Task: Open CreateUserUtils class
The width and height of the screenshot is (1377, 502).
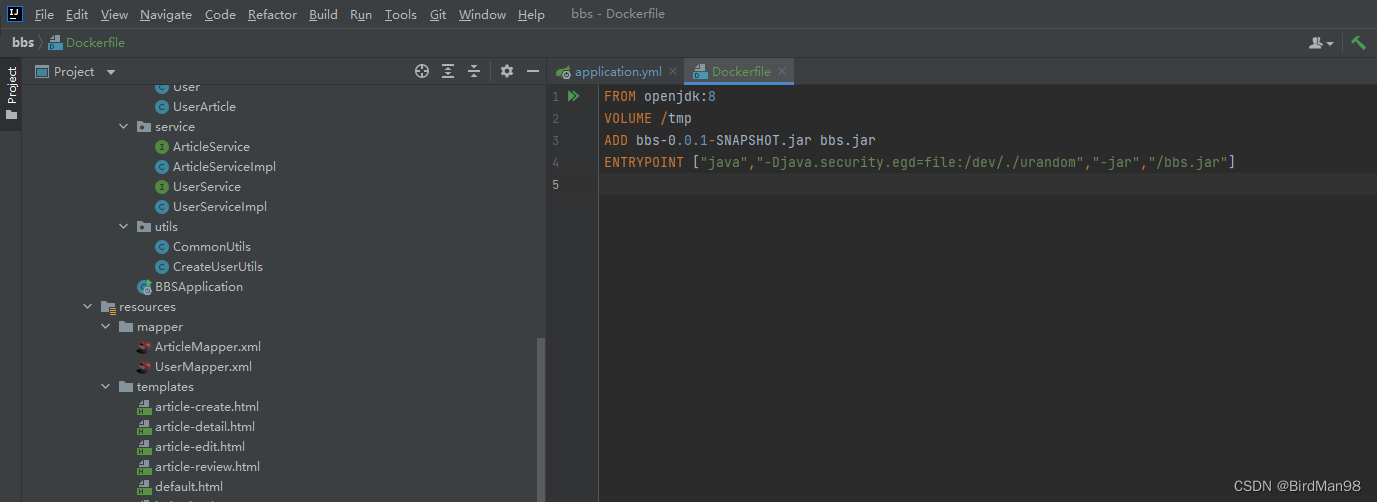Action: coord(218,267)
